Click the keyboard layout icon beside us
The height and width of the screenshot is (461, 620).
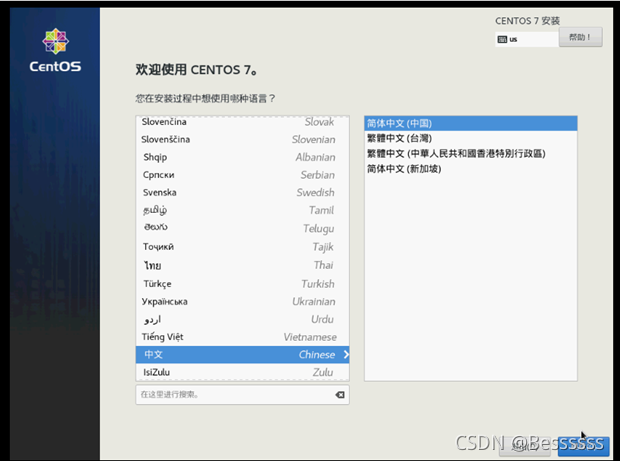[x=502, y=39]
